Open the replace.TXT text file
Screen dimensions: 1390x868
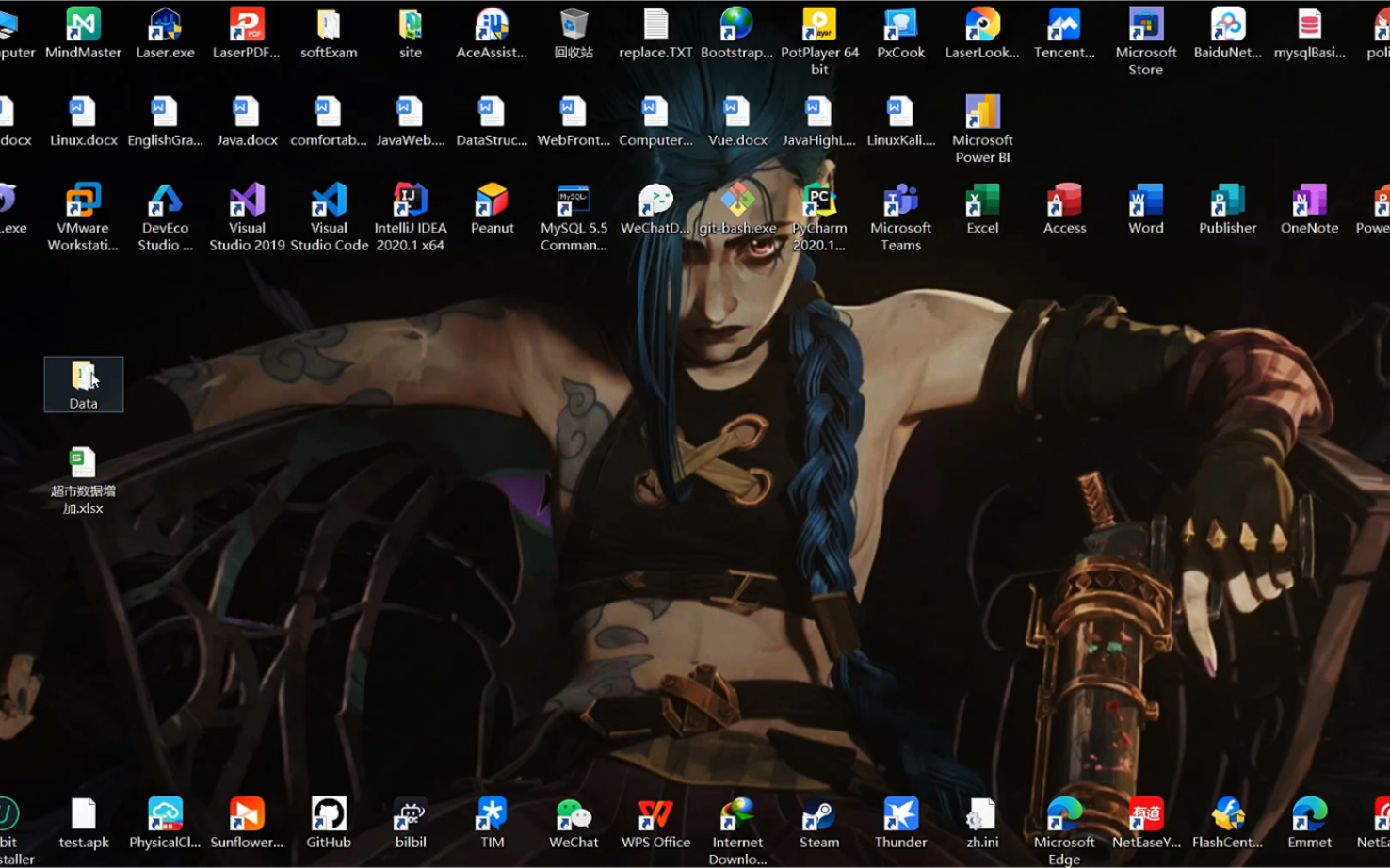[x=655, y=32]
